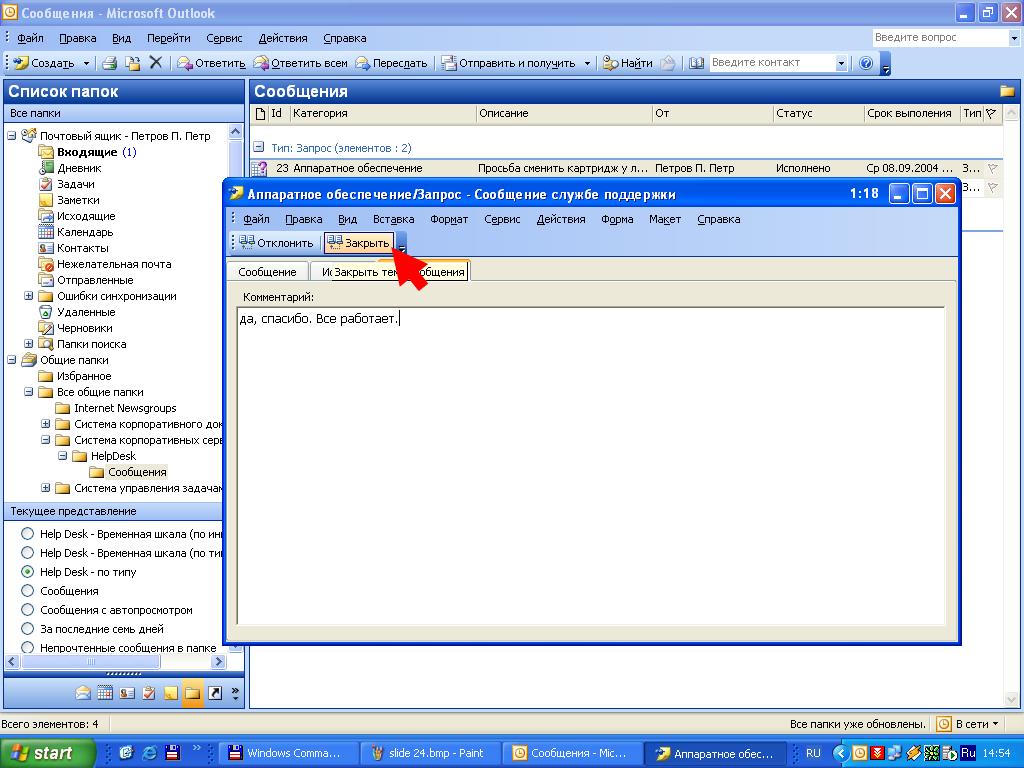Collapse the Почтовый ящик - Петров П. Петр tree
The height and width of the screenshot is (768, 1024).
[12, 136]
